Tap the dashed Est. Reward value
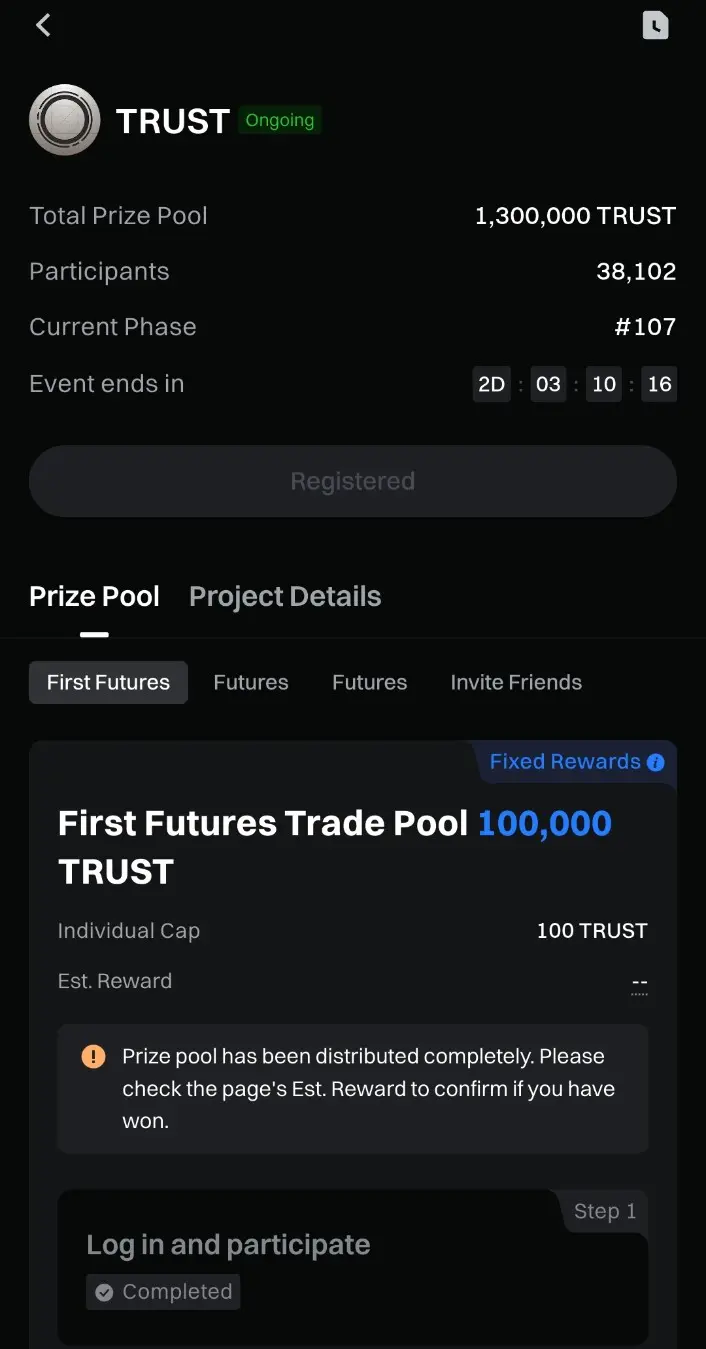The height and width of the screenshot is (1349, 706). click(x=640, y=985)
